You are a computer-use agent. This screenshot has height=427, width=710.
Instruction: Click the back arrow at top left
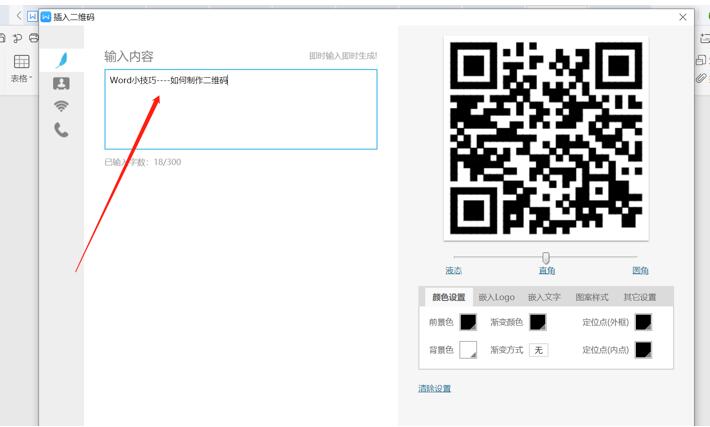19,16
